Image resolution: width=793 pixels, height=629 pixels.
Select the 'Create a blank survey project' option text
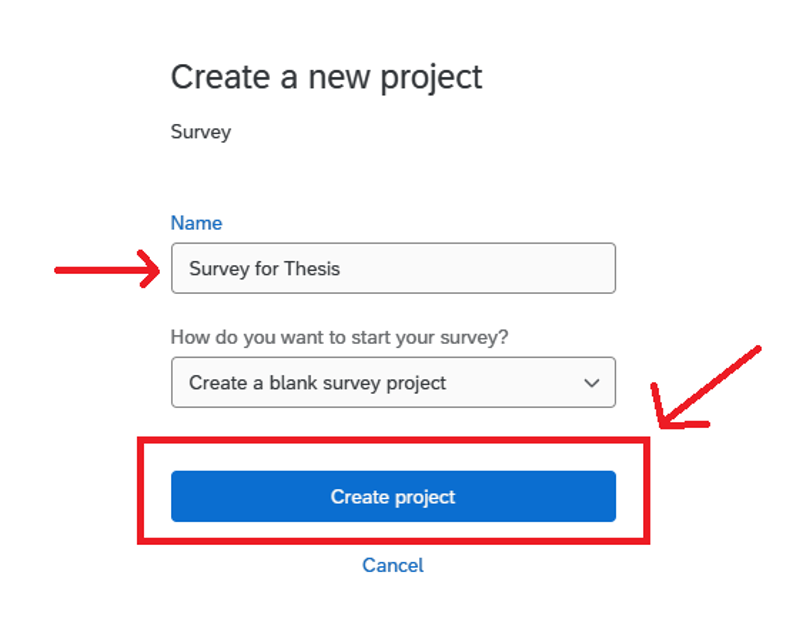point(317,382)
